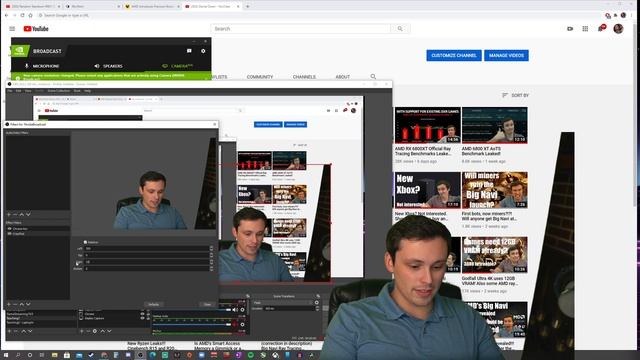
Task: Toggle Chroma Key filter visibility
Action: coord(9,229)
